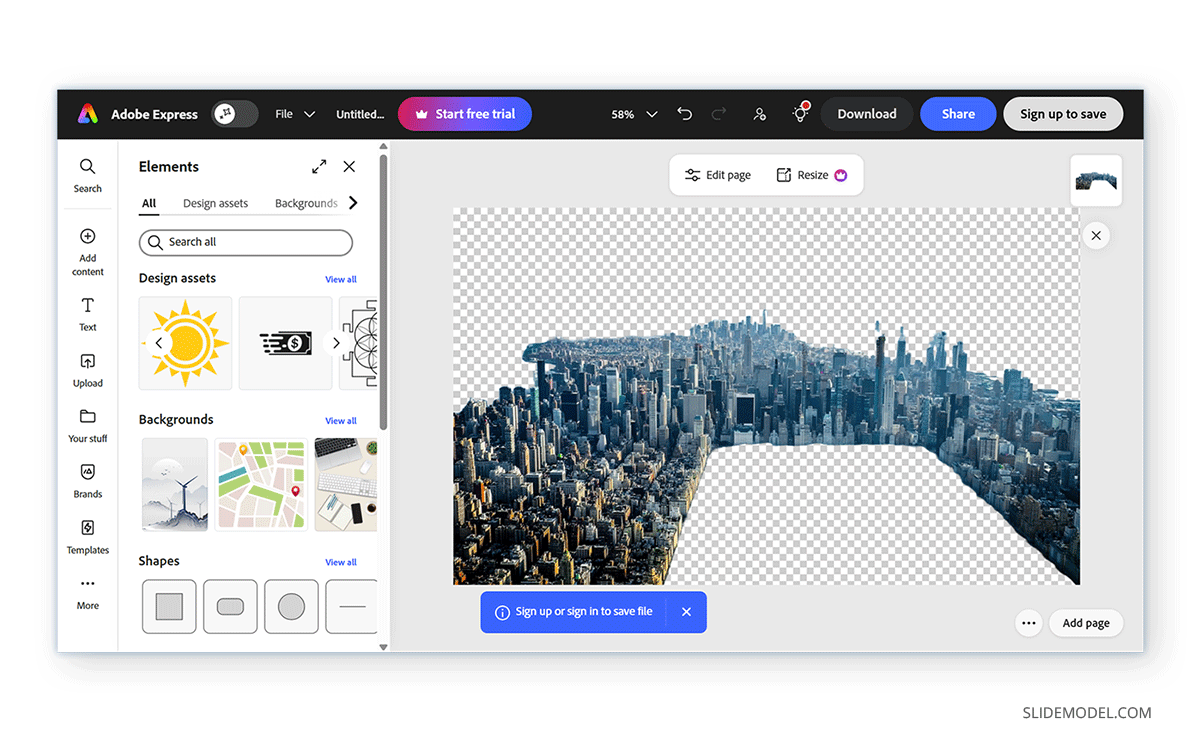Switch to the Design assets tab

pos(215,203)
